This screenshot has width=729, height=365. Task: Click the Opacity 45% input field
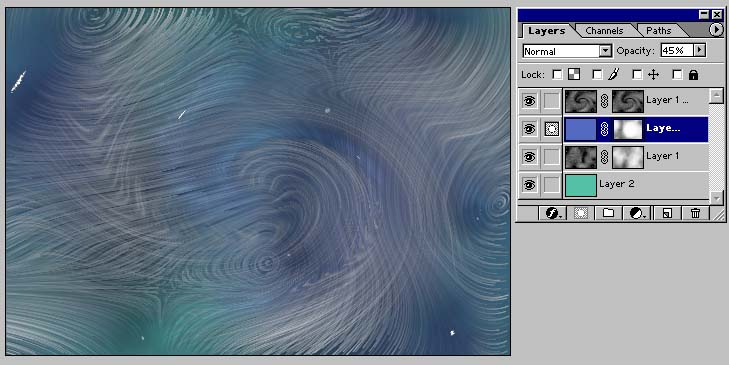click(x=677, y=50)
